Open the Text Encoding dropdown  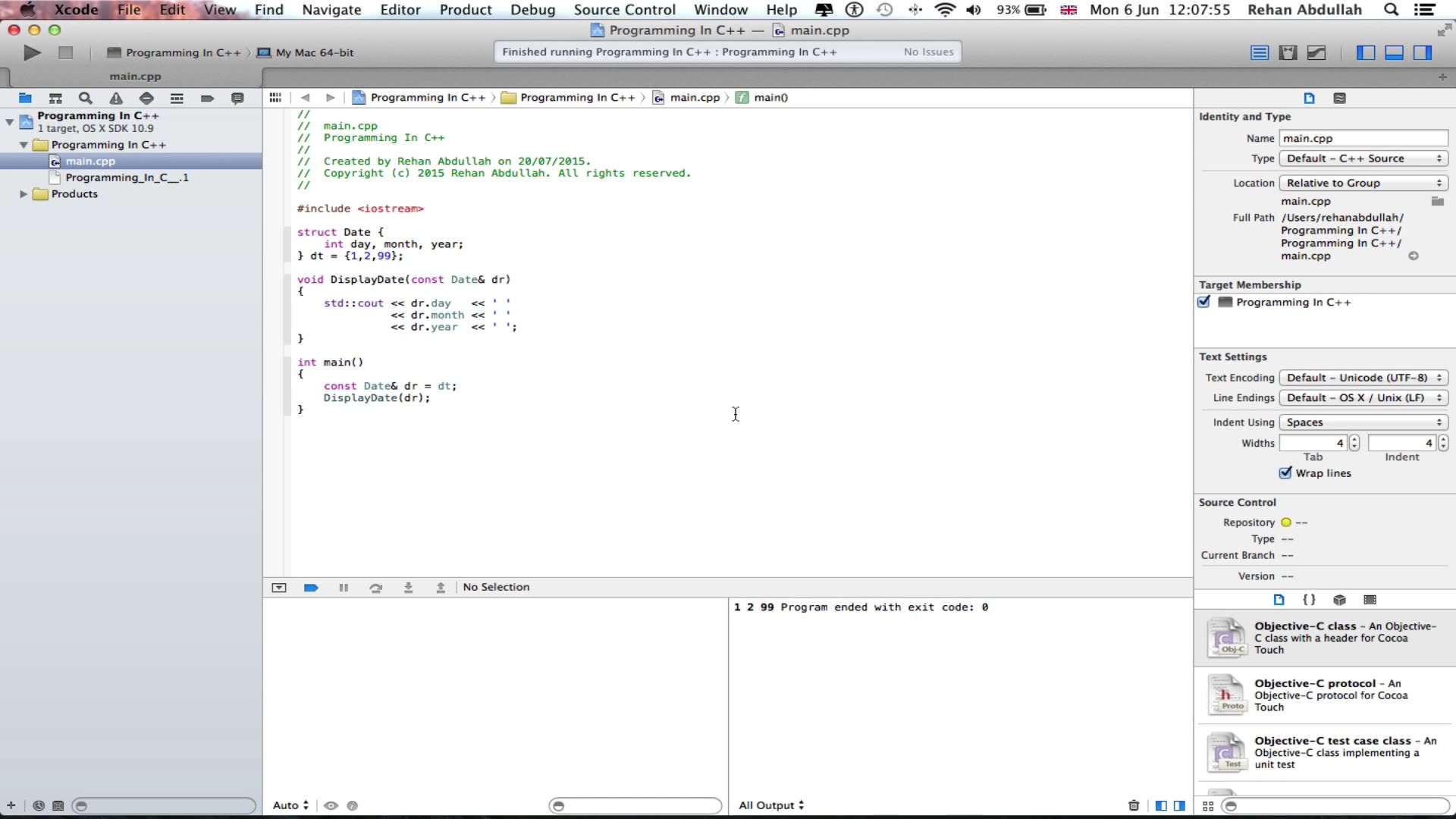coord(1363,378)
